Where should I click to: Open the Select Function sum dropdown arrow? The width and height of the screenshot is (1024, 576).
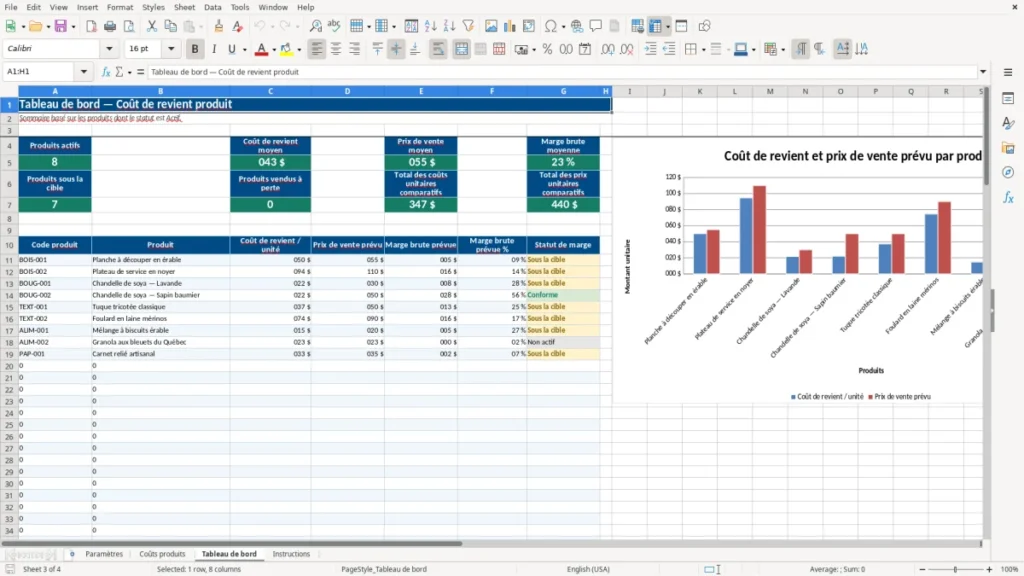tap(129, 72)
